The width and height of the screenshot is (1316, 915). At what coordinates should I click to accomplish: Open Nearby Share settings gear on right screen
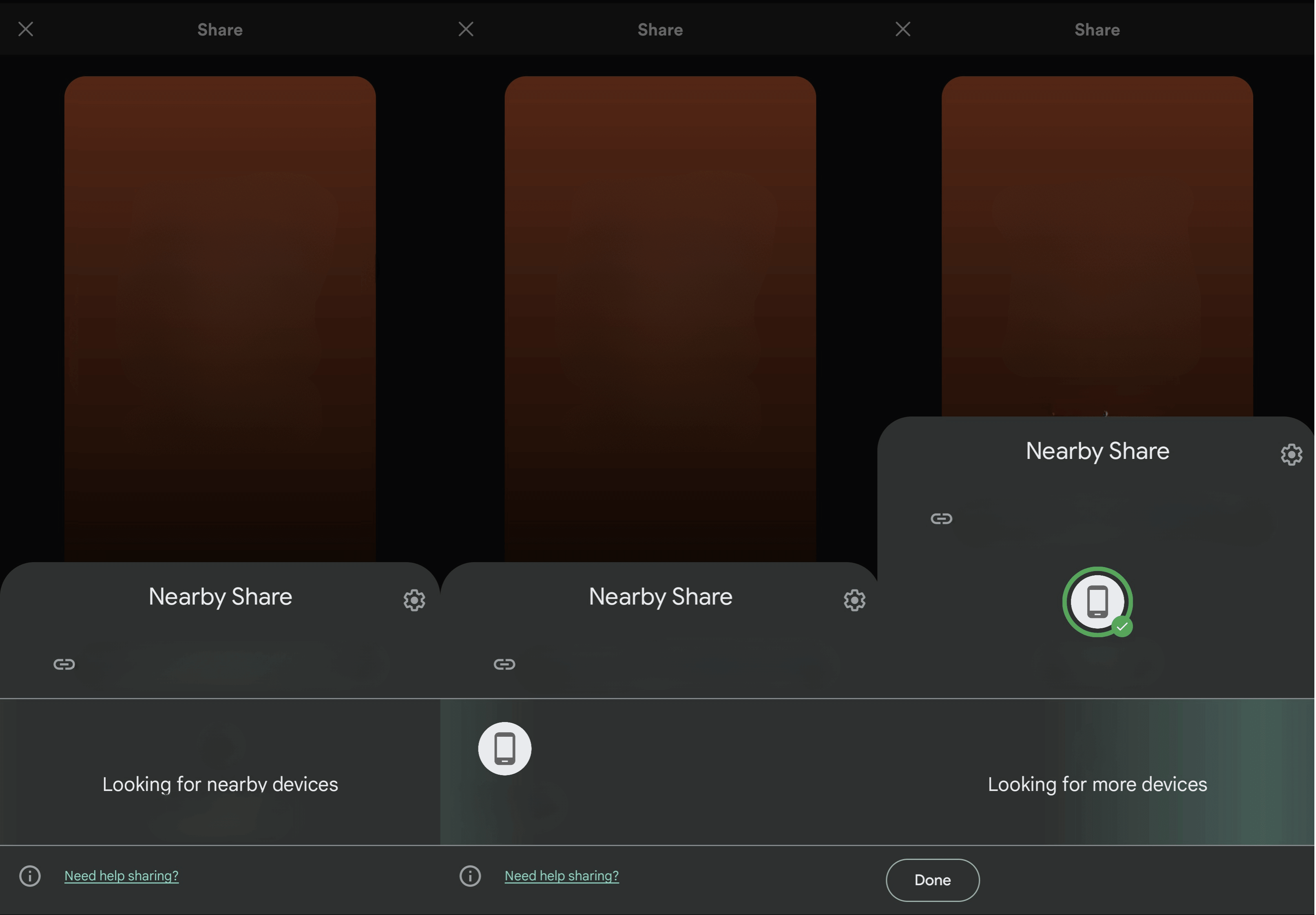coord(1292,454)
